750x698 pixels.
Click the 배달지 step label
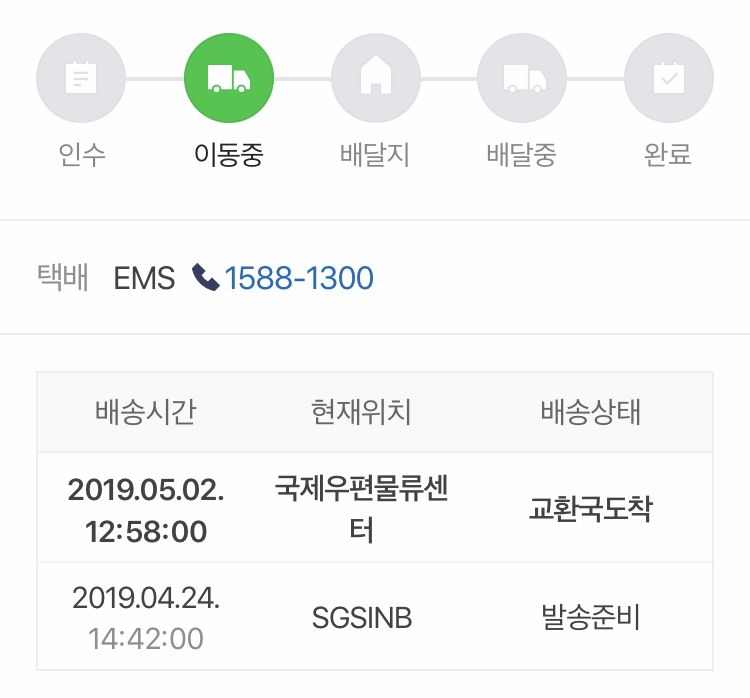(375, 155)
